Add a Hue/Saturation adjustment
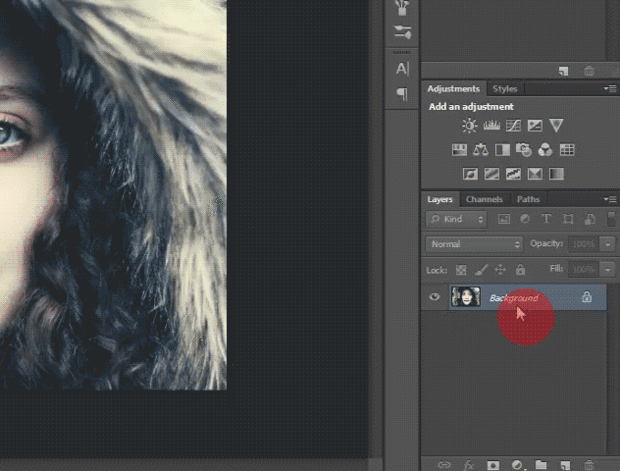The height and width of the screenshot is (471, 620). point(459,150)
